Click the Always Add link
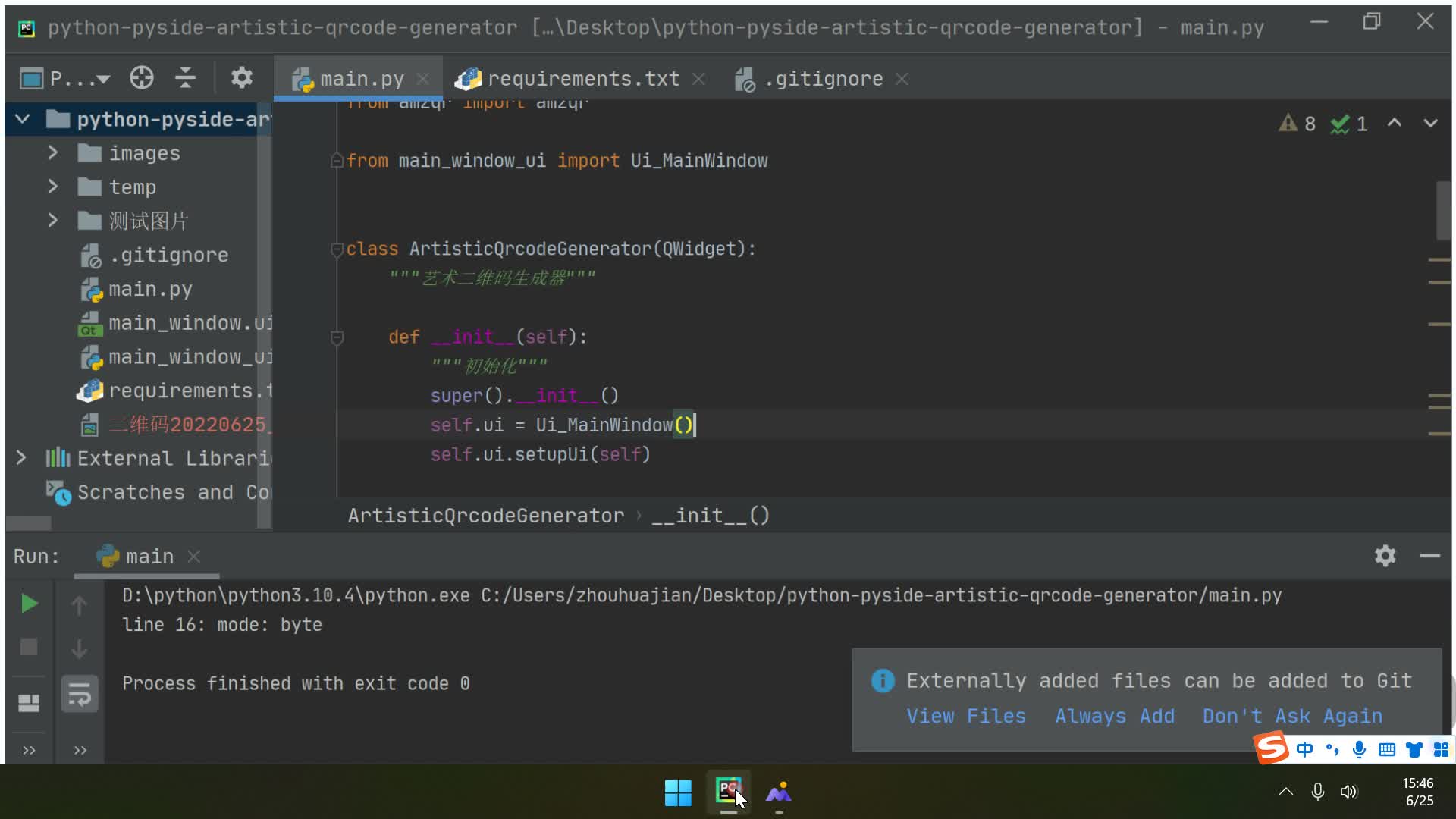The height and width of the screenshot is (819, 1456). [x=1114, y=716]
